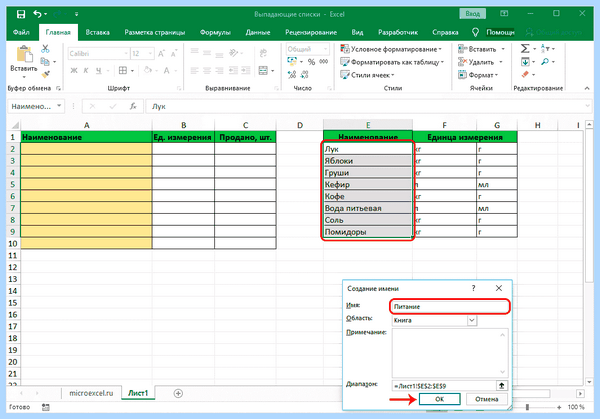Switch to the Вставка tab
Viewport: 600px width, 419px height.
point(97,33)
